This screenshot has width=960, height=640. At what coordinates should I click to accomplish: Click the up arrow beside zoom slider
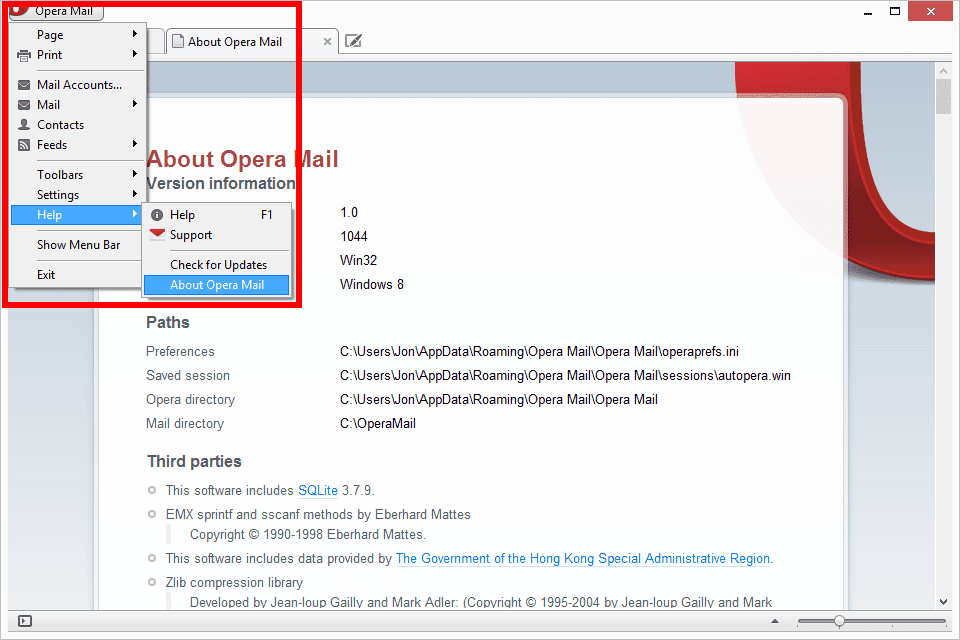tap(774, 621)
